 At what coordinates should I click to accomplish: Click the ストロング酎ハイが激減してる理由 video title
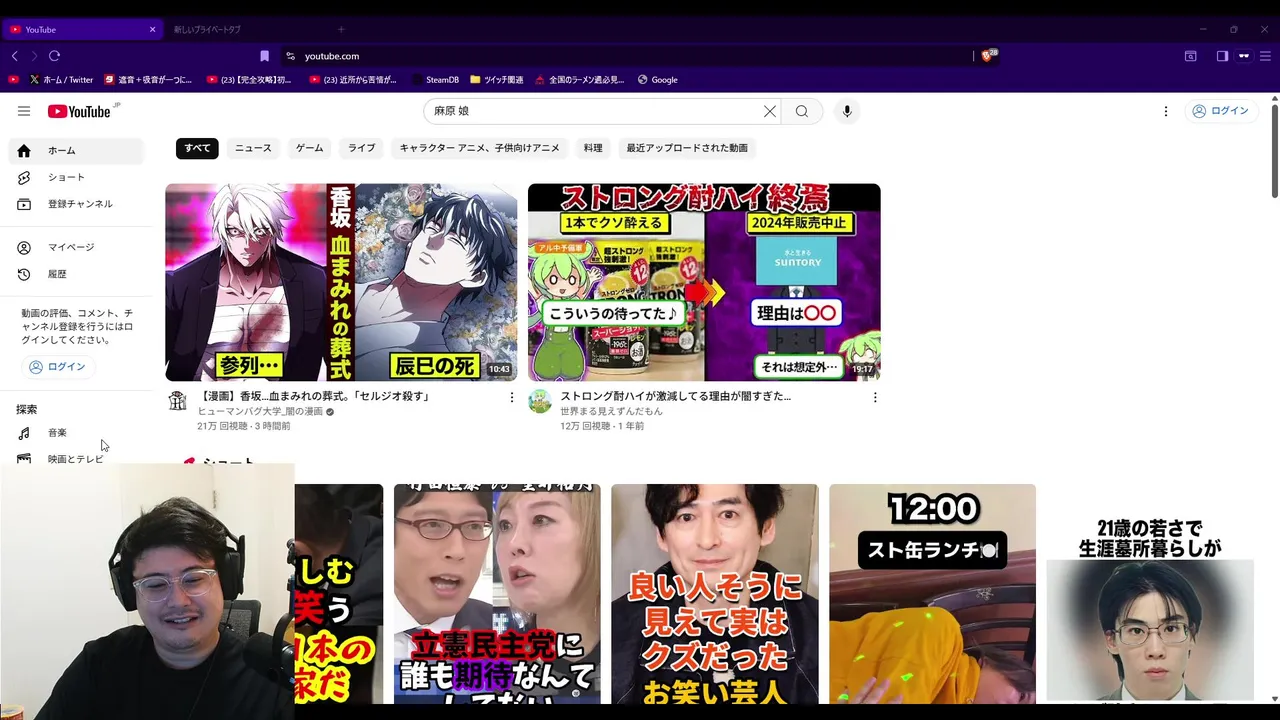(x=675, y=396)
